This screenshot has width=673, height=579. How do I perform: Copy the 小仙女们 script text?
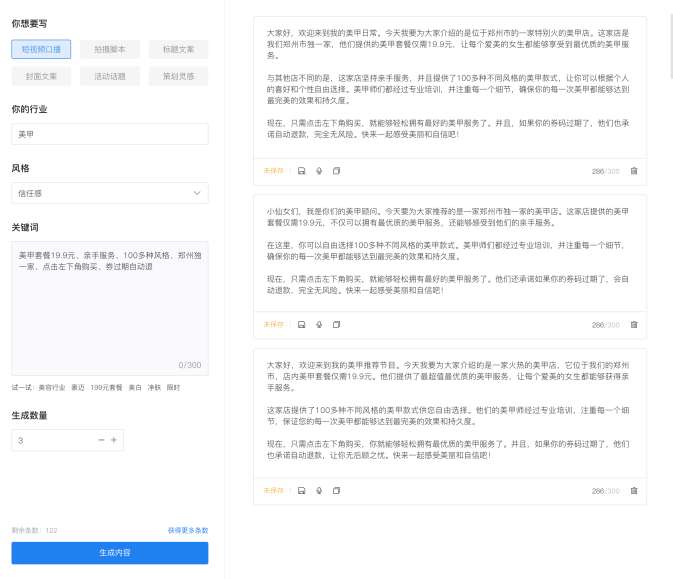click(336, 324)
